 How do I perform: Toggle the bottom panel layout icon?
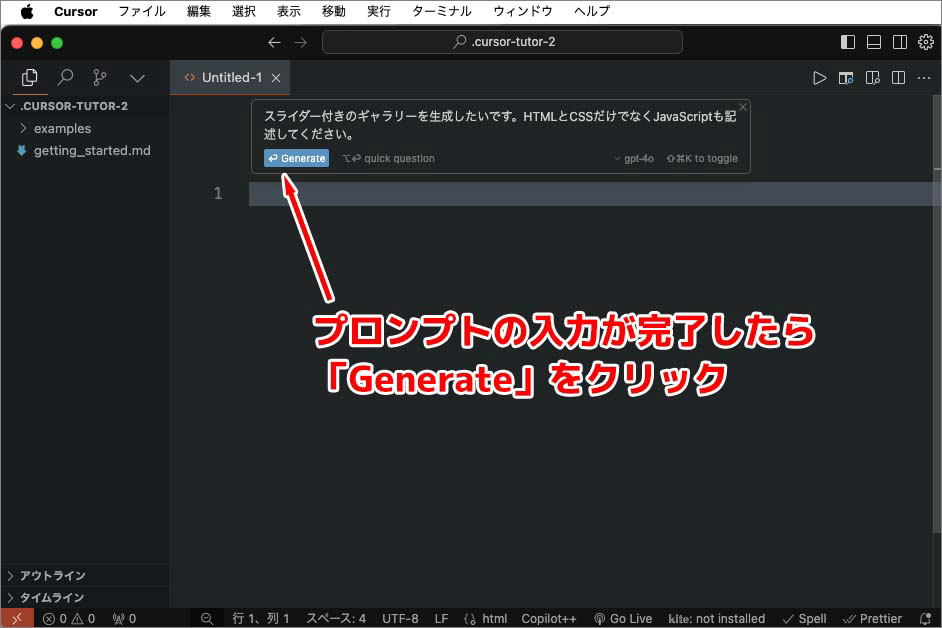coord(874,42)
